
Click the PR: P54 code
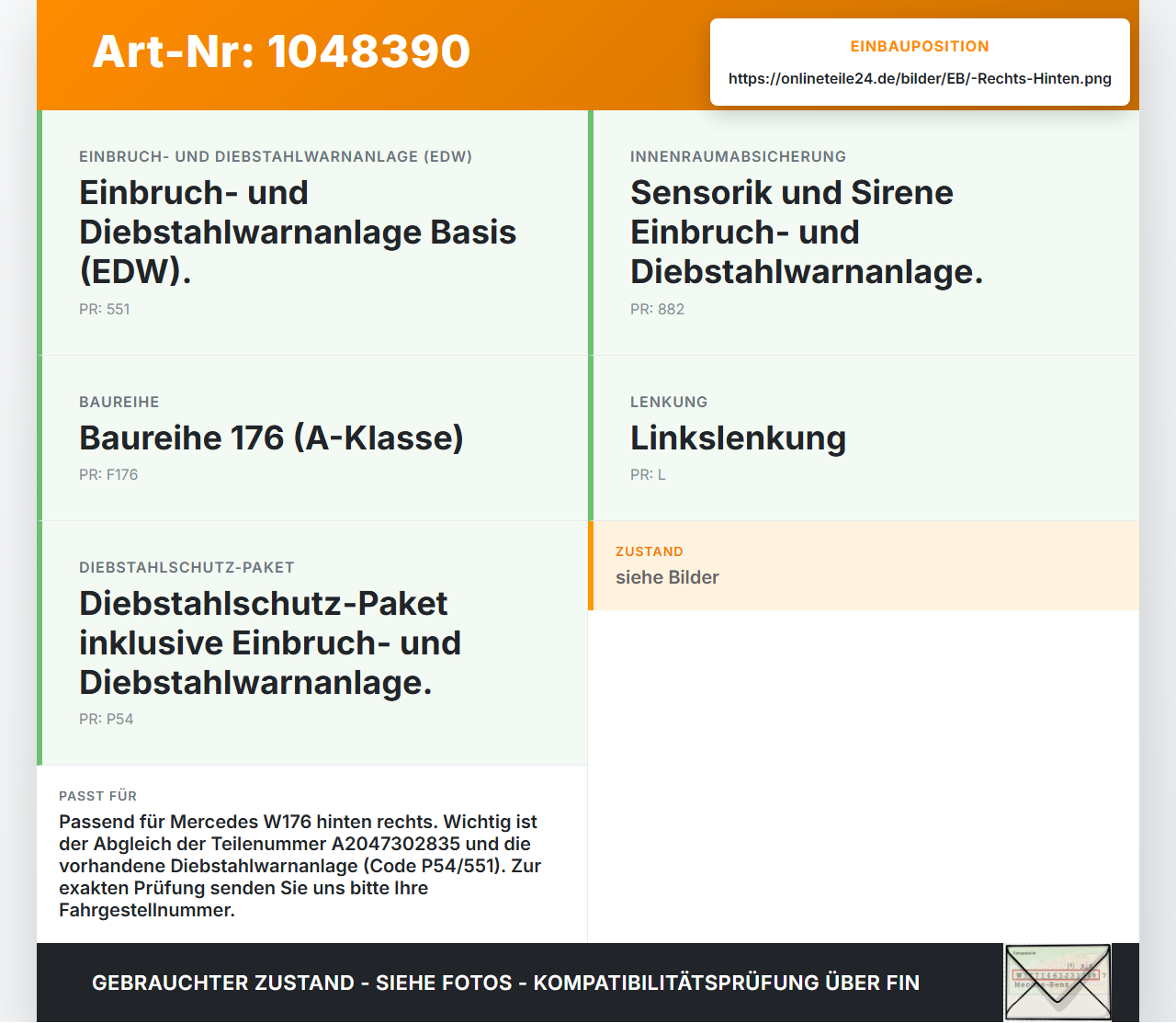(106, 719)
